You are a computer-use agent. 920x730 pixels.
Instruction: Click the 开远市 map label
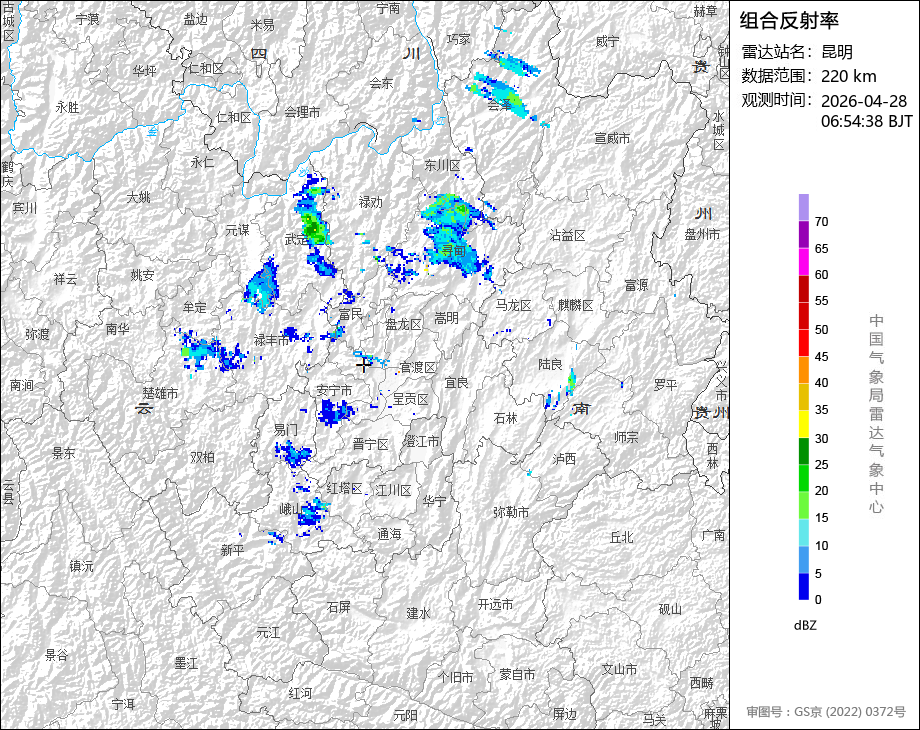point(495,604)
